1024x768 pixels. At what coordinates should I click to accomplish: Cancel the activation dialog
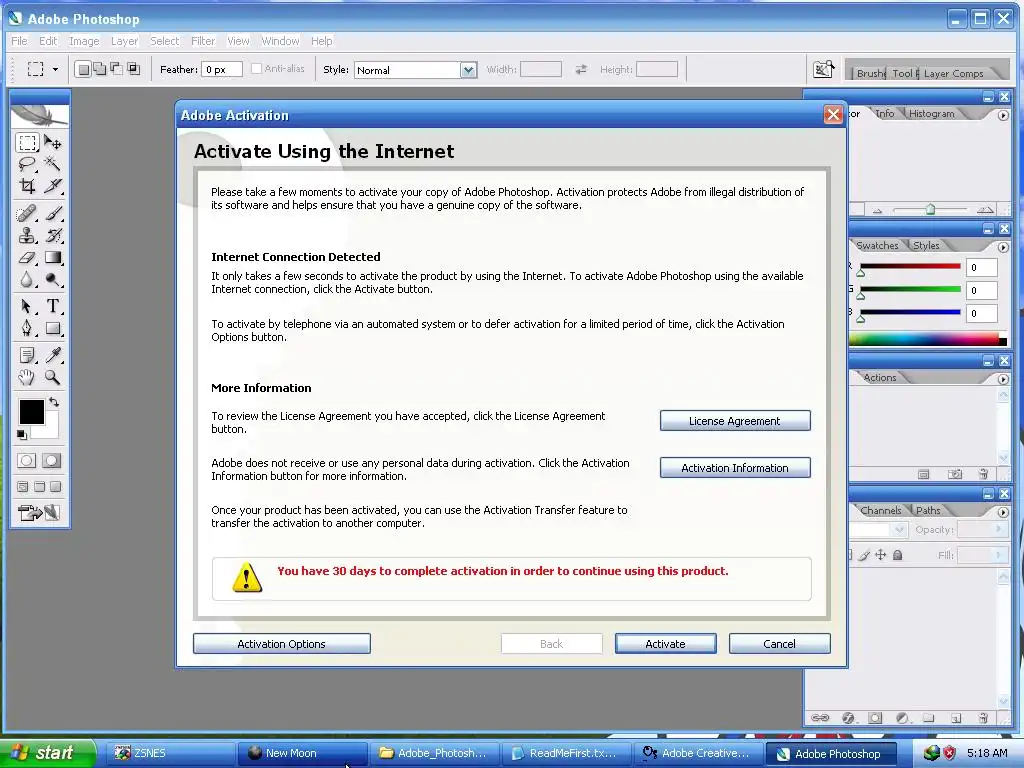pyautogui.click(x=780, y=643)
